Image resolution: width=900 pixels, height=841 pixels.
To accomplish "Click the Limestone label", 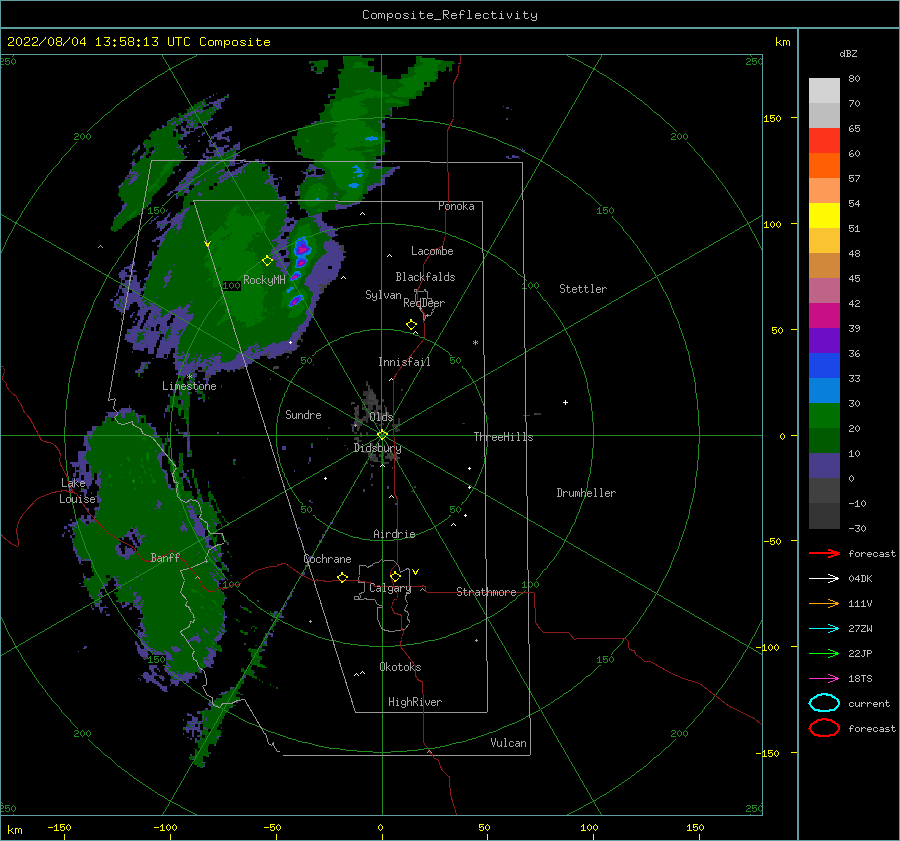I will tap(189, 386).
